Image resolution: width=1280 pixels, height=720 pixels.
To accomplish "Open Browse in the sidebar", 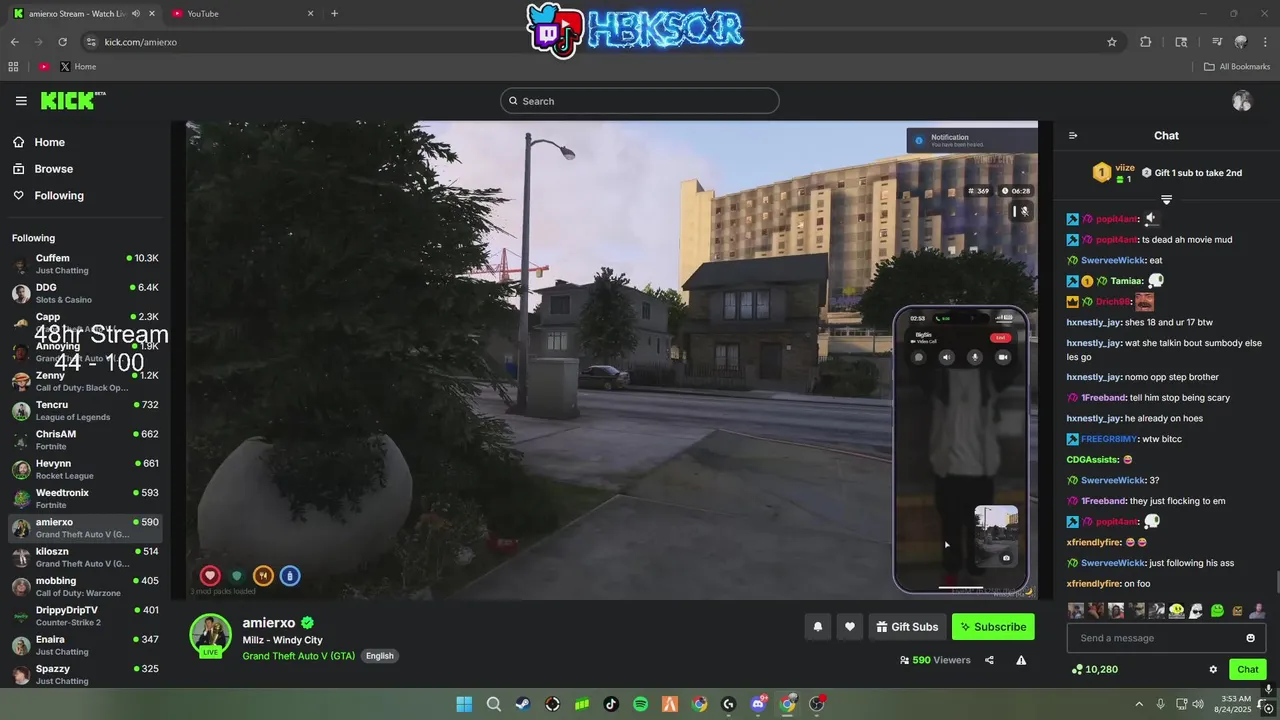I will 53,169.
